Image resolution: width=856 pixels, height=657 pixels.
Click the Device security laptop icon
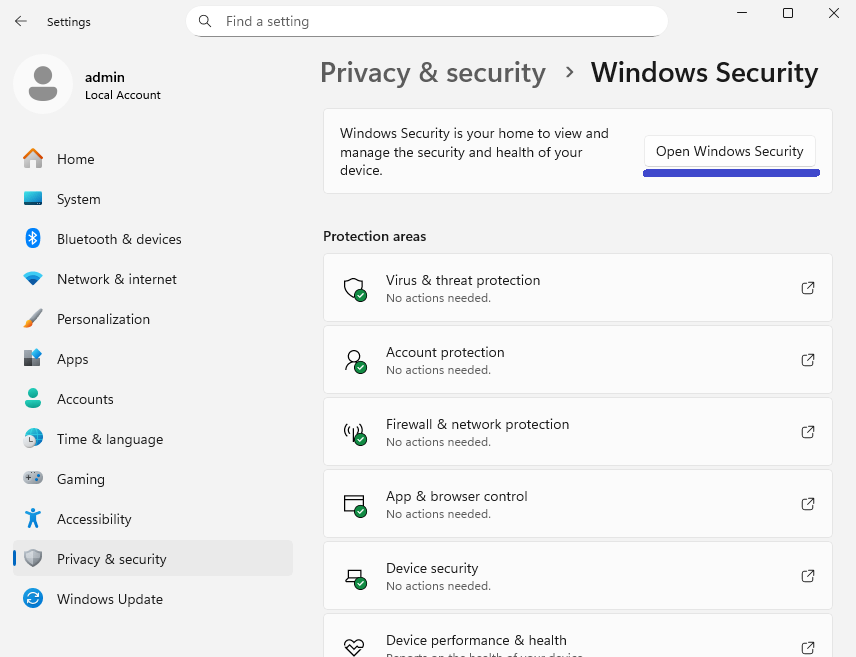pos(354,577)
